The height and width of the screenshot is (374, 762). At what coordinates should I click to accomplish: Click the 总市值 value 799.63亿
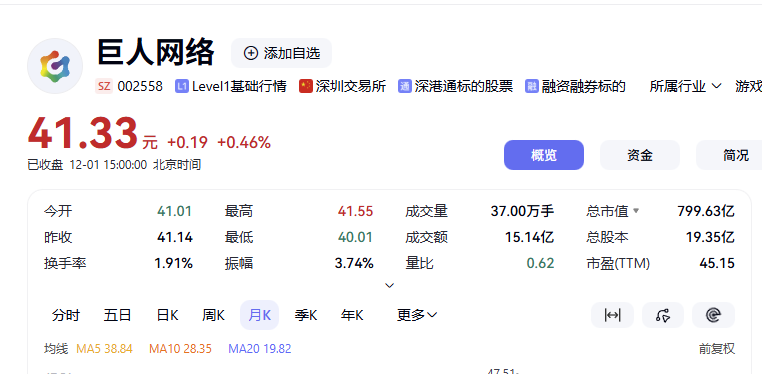(706, 211)
